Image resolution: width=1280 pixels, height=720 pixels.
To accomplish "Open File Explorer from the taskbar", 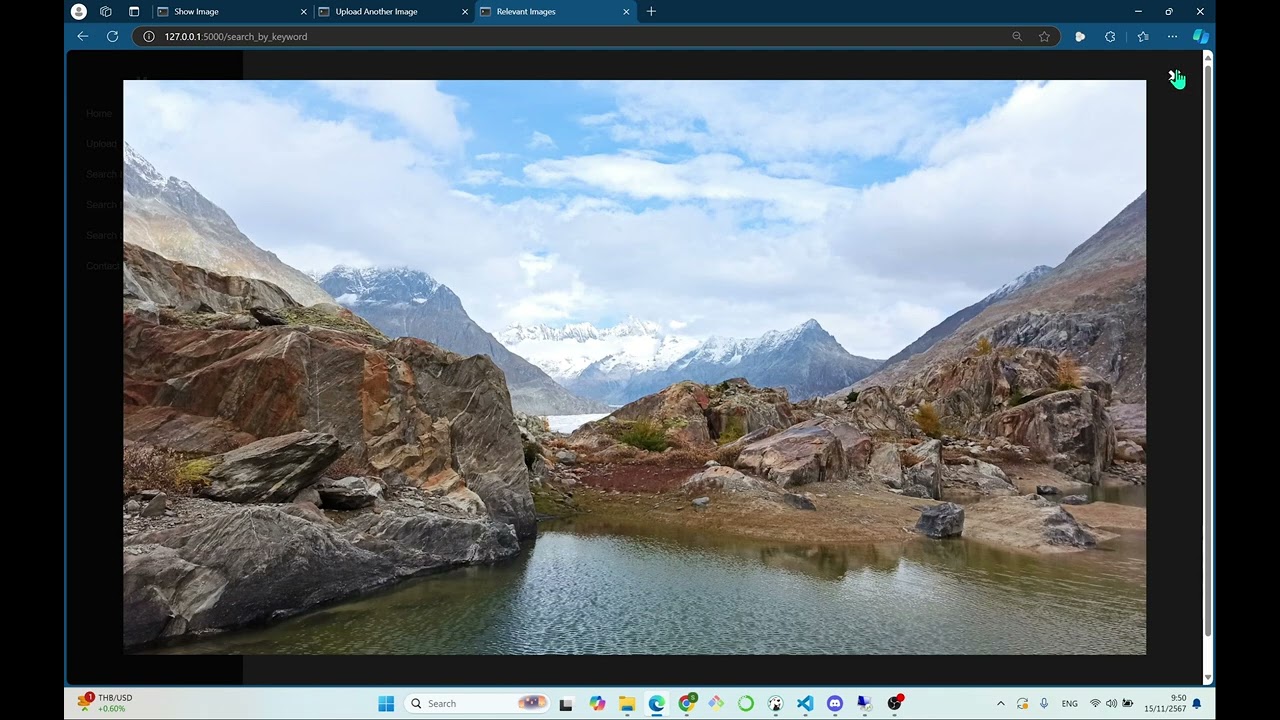I will pos(627,704).
